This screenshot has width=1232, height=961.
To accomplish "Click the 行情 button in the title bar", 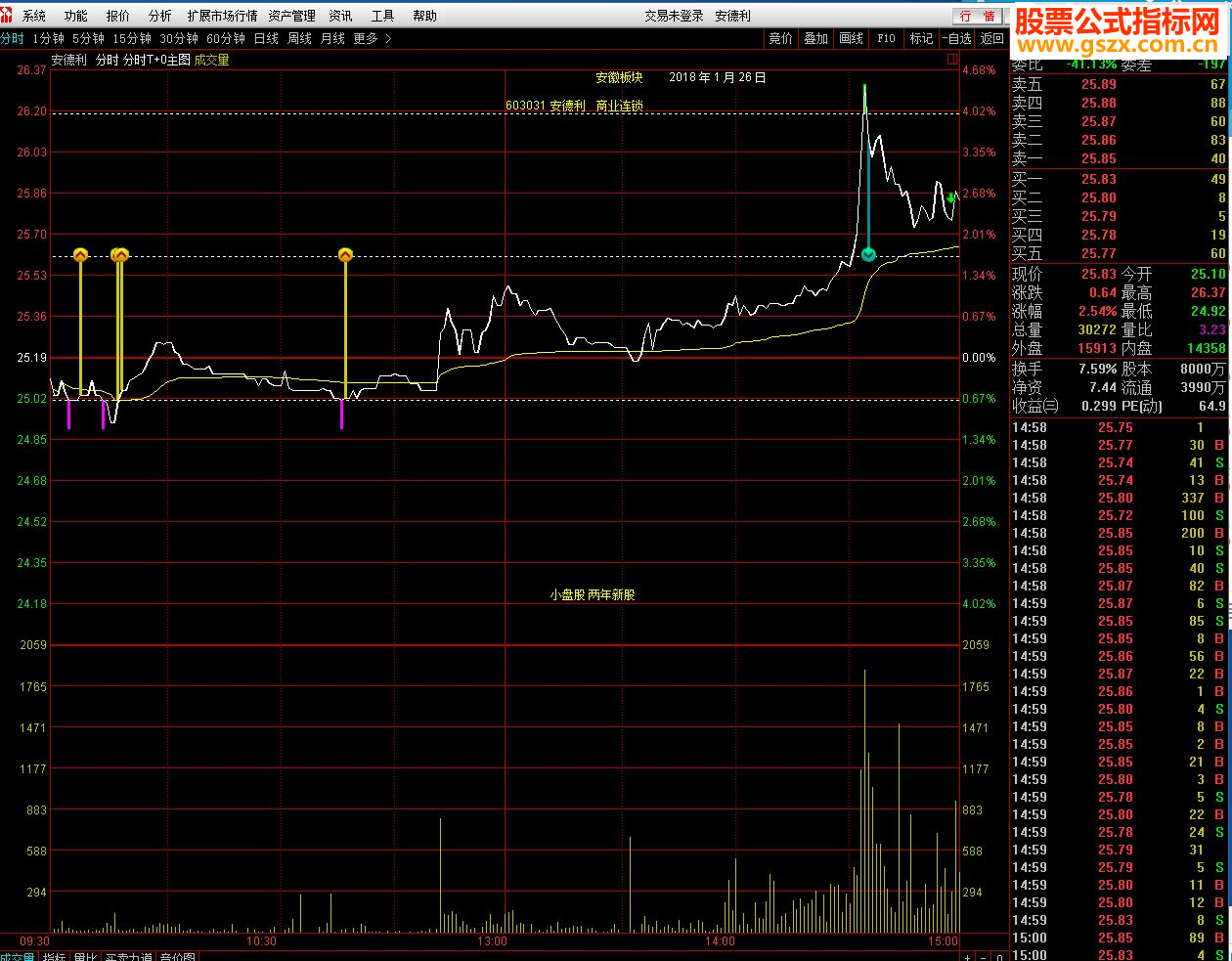I will click(977, 16).
